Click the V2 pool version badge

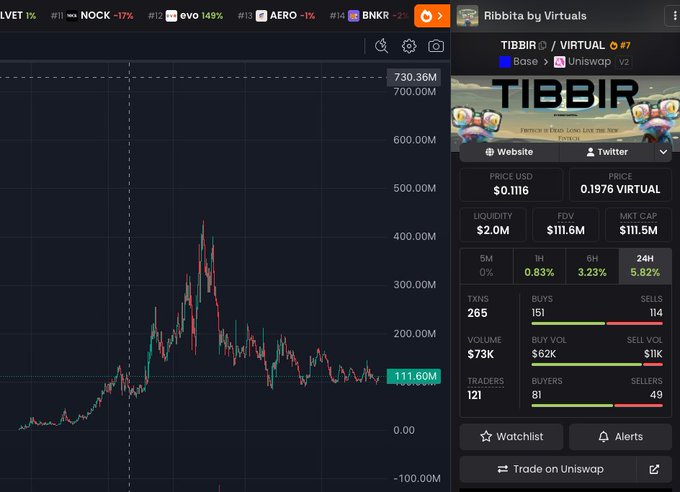tap(624, 62)
